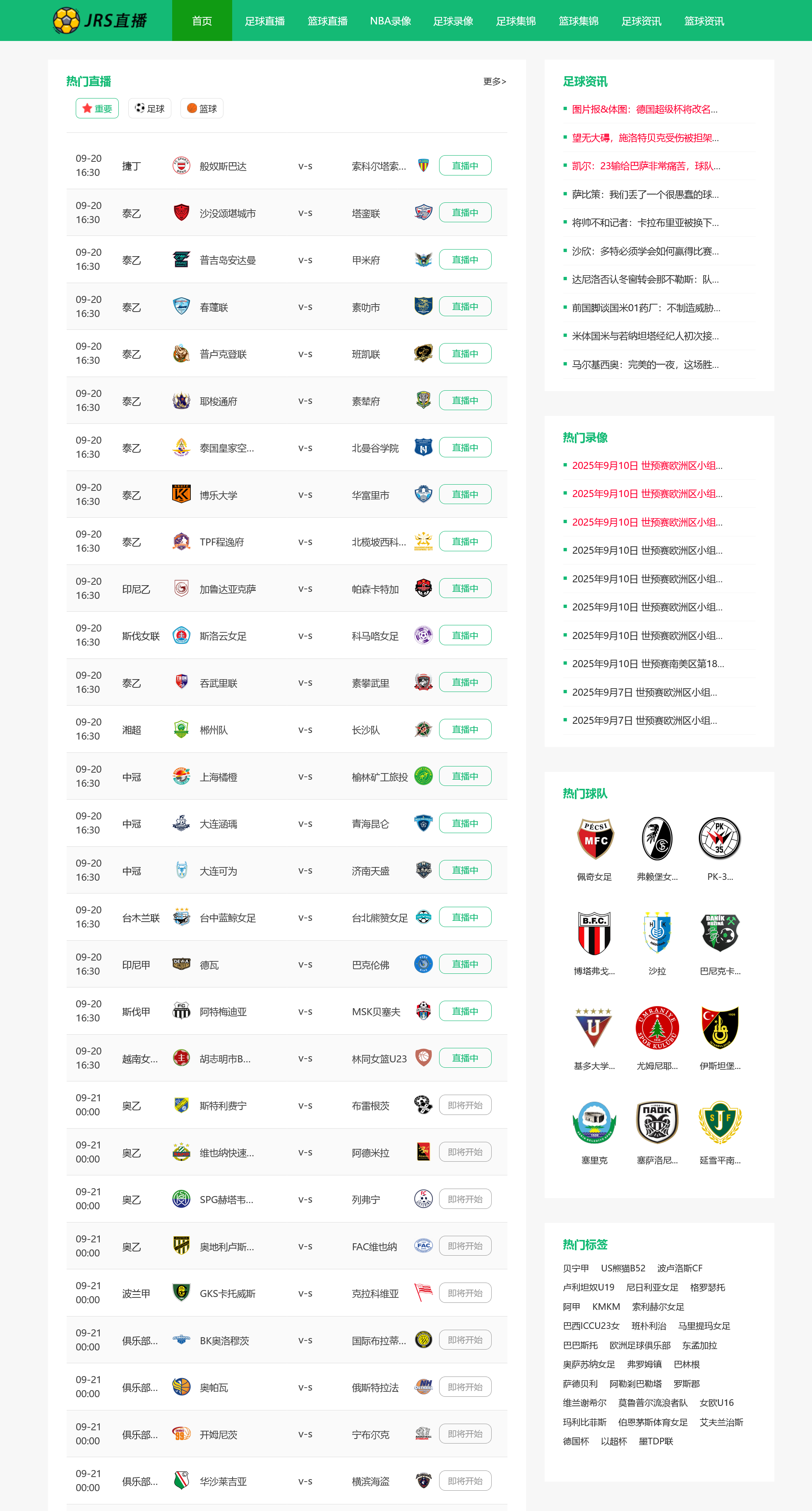Open news link 凯尔：23输给巴萨非常痛苦

coord(646,166)
